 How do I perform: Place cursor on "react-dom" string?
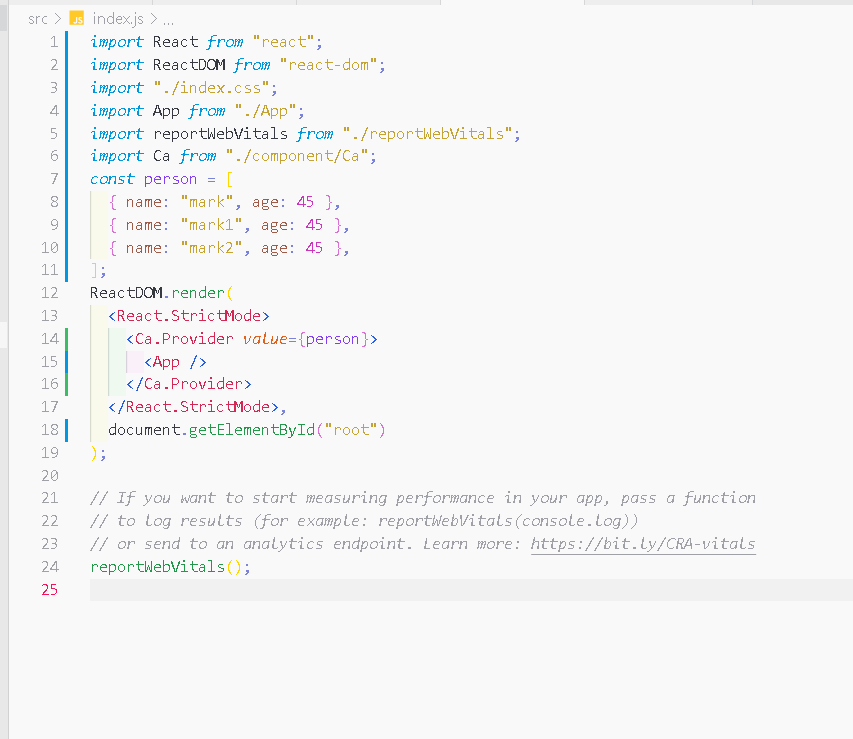pos(329,65)
